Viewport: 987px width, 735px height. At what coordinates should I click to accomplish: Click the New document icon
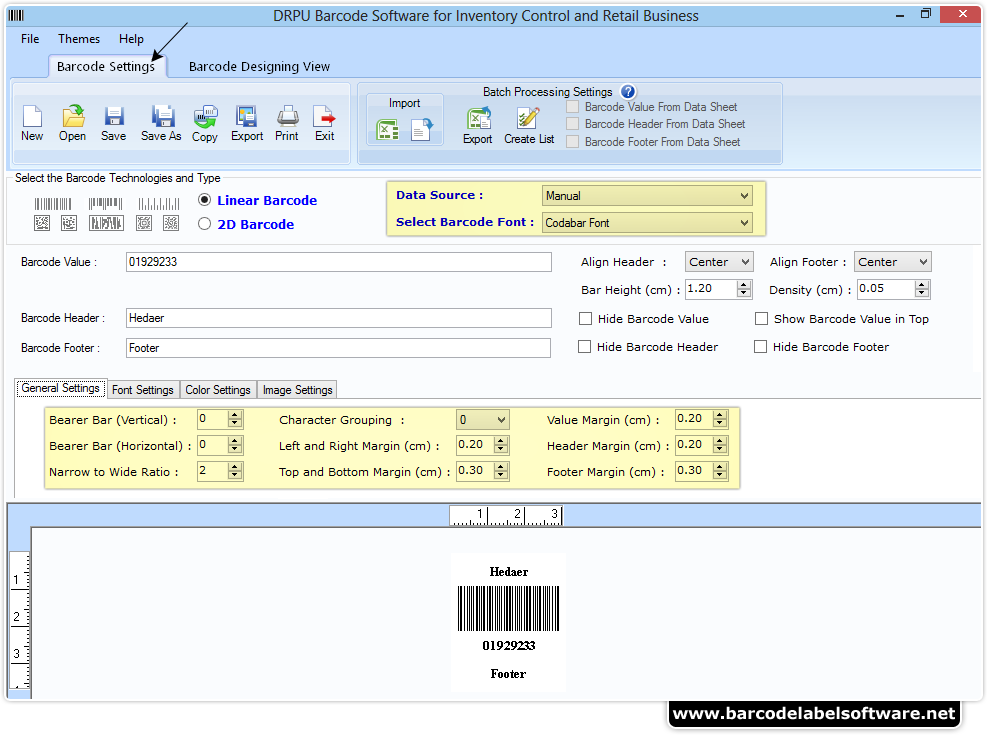(32, 117)
